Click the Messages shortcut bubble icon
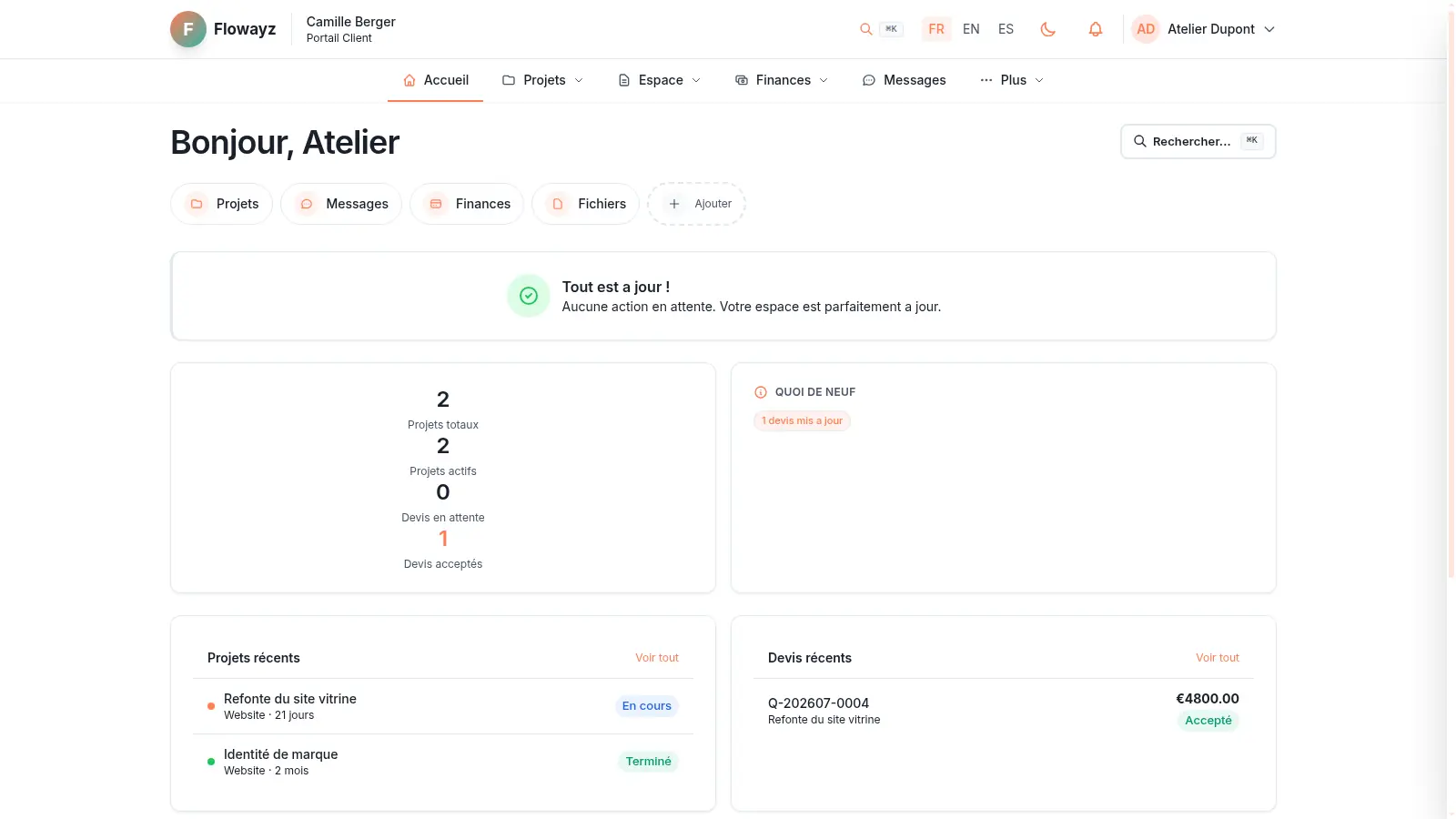1456x819 pixels. coord(307,204)
